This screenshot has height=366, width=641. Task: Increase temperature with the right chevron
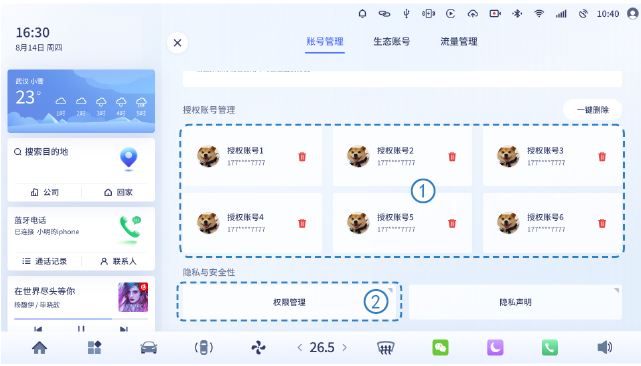[345, 348]
